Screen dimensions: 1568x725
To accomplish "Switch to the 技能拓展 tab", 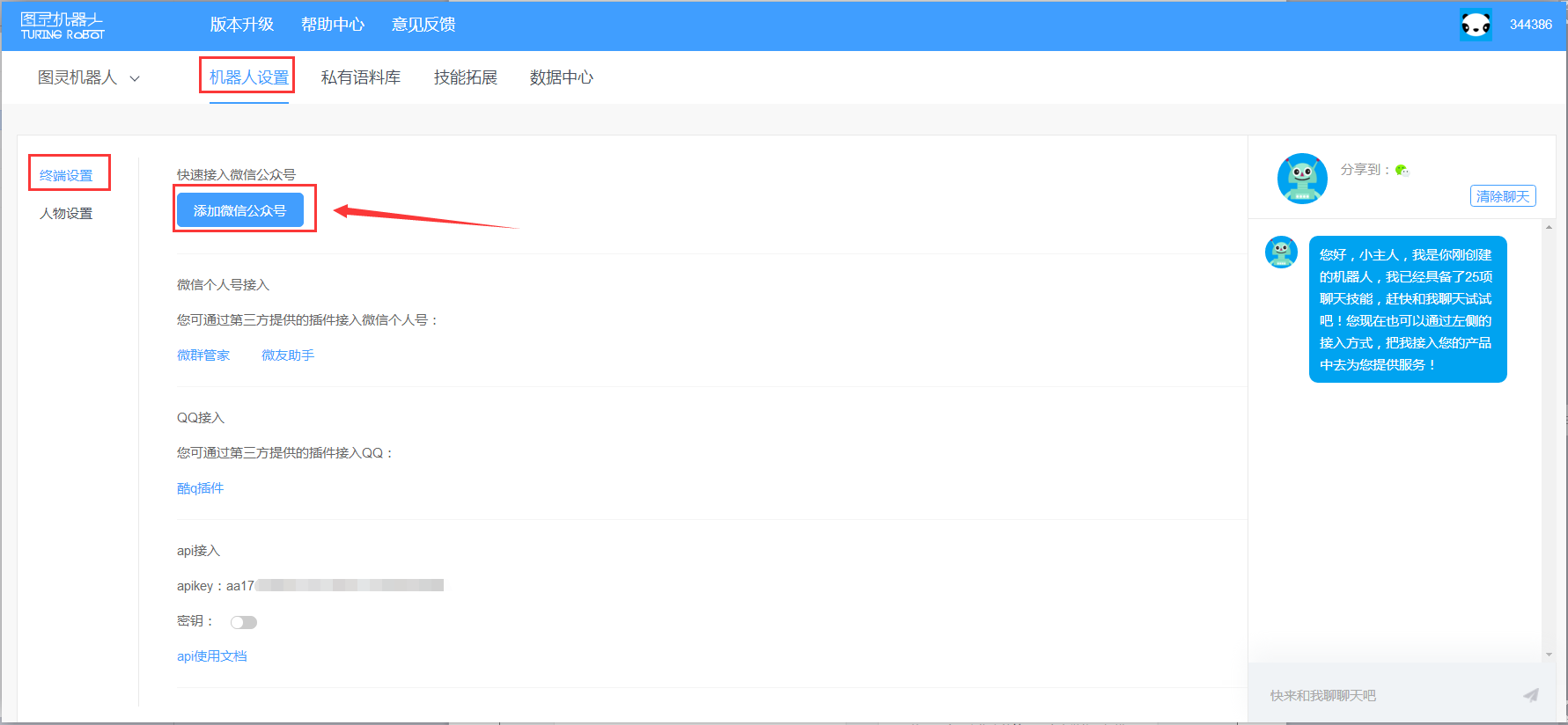I will [465, 77].
